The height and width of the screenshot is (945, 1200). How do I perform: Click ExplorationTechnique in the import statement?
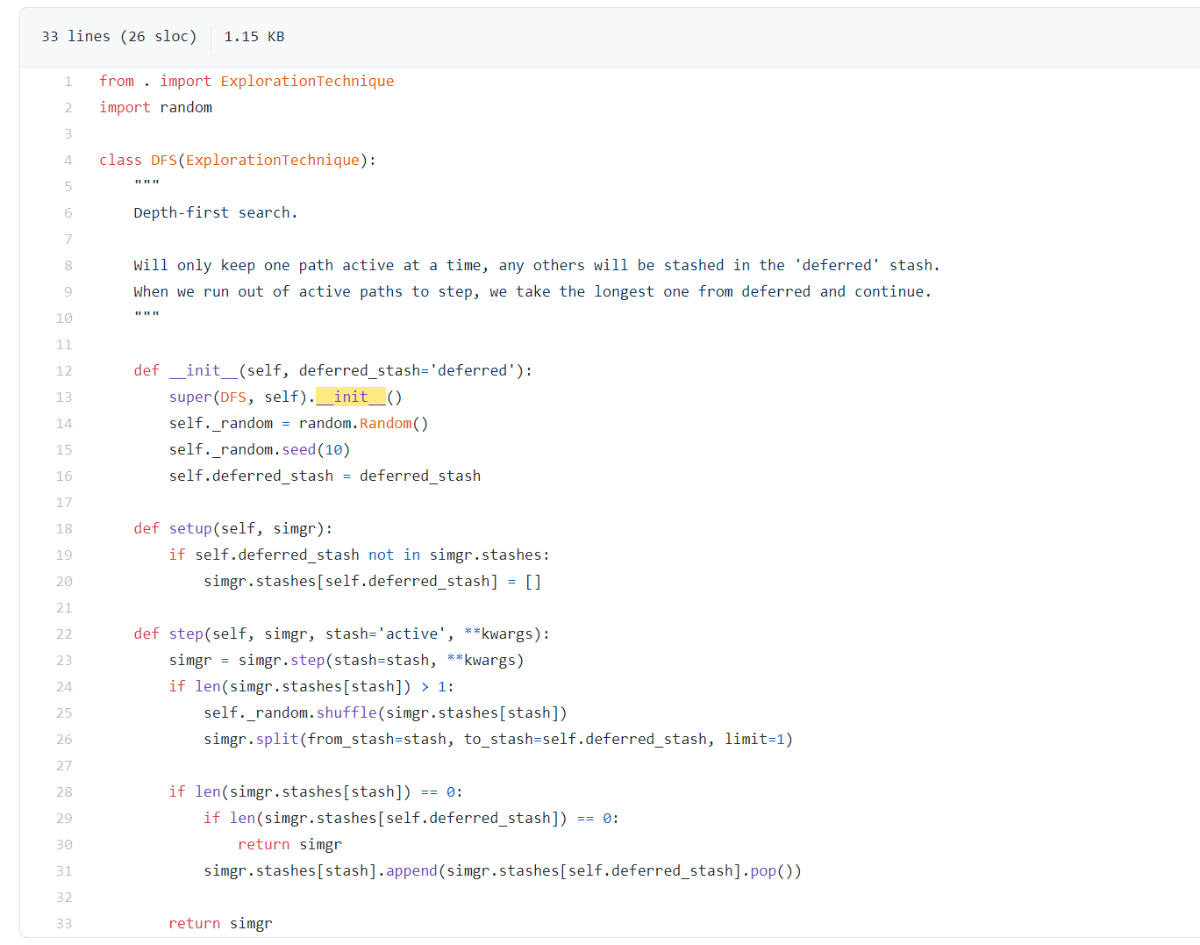click(307, 81)
